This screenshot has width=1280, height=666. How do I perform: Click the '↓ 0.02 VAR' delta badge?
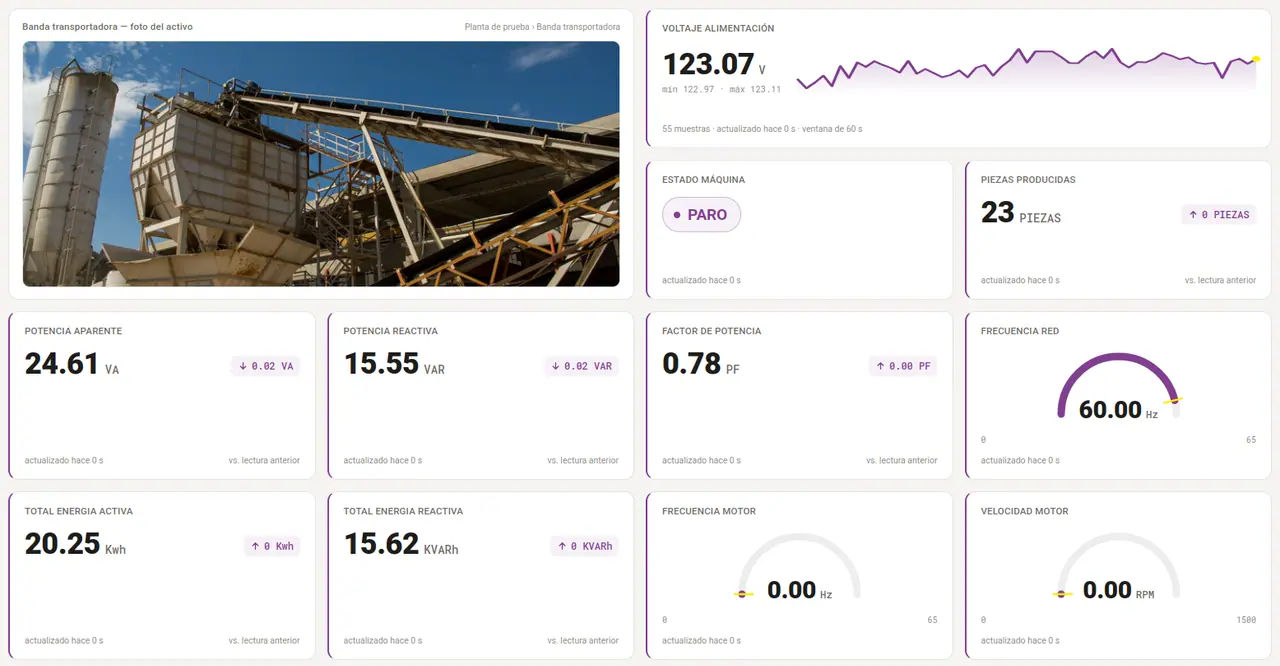[581, 366]
